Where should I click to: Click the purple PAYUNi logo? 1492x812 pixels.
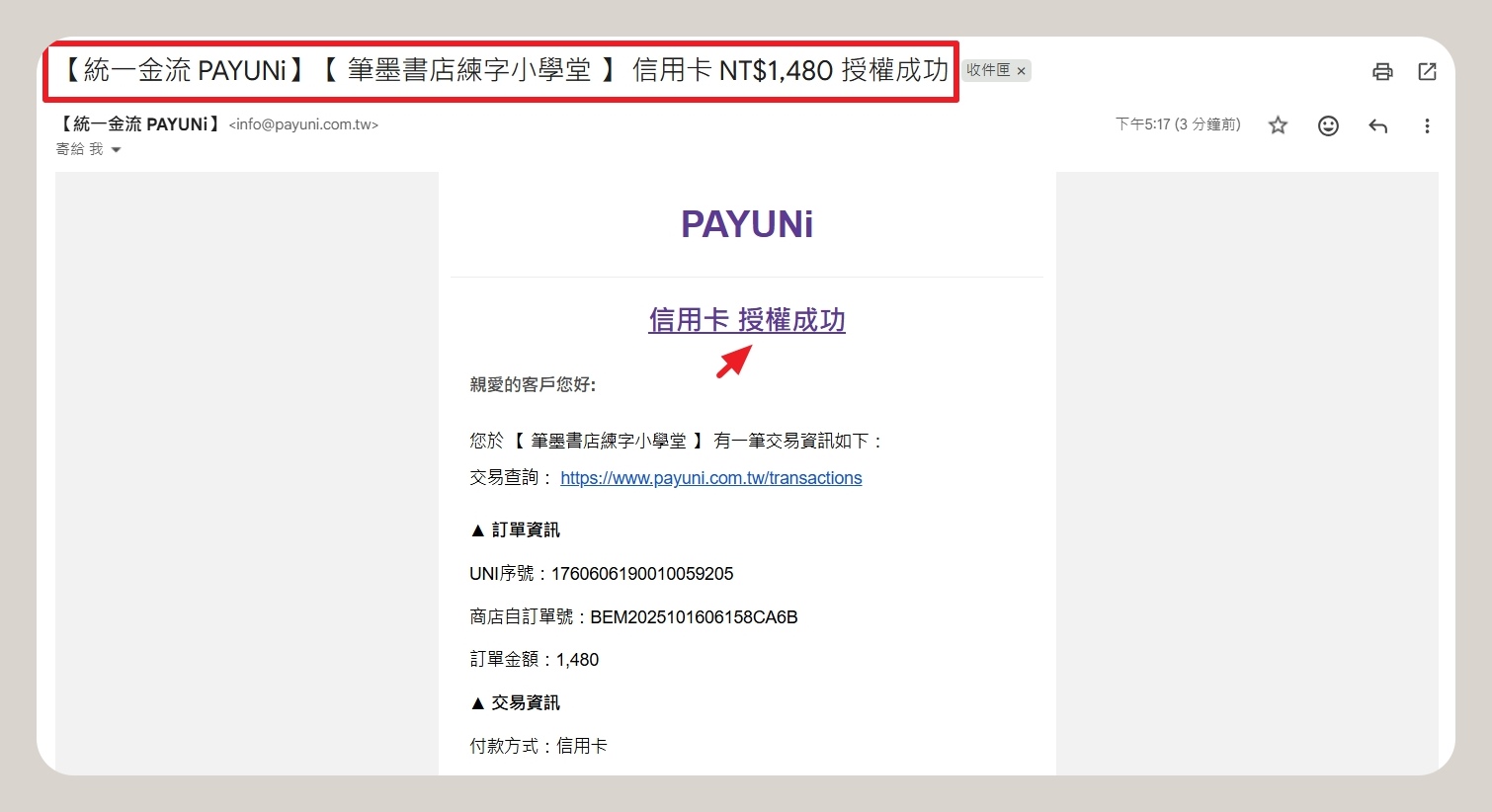[x=746, y=224]
